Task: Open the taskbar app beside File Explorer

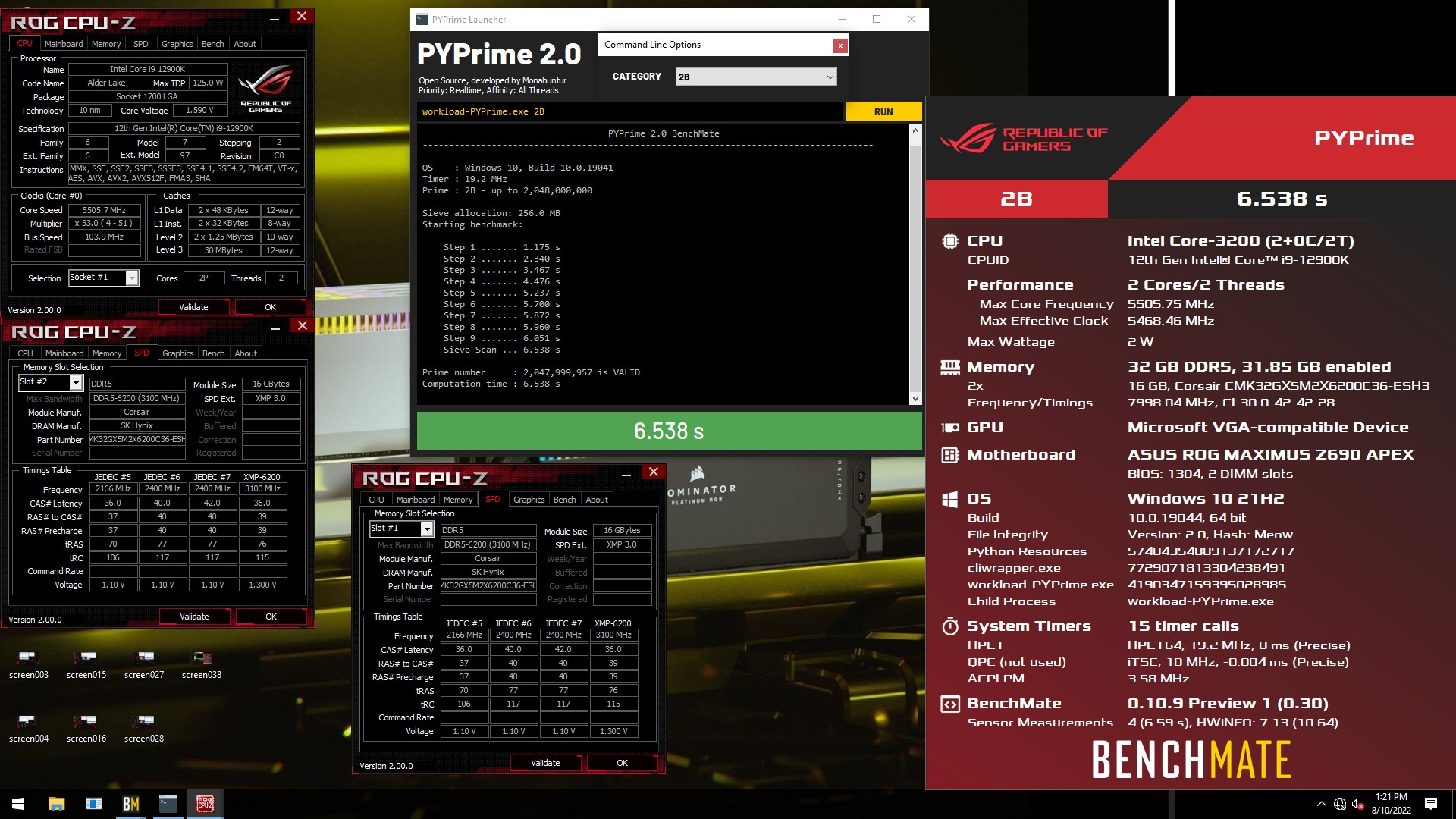Action: click(93, 804)
